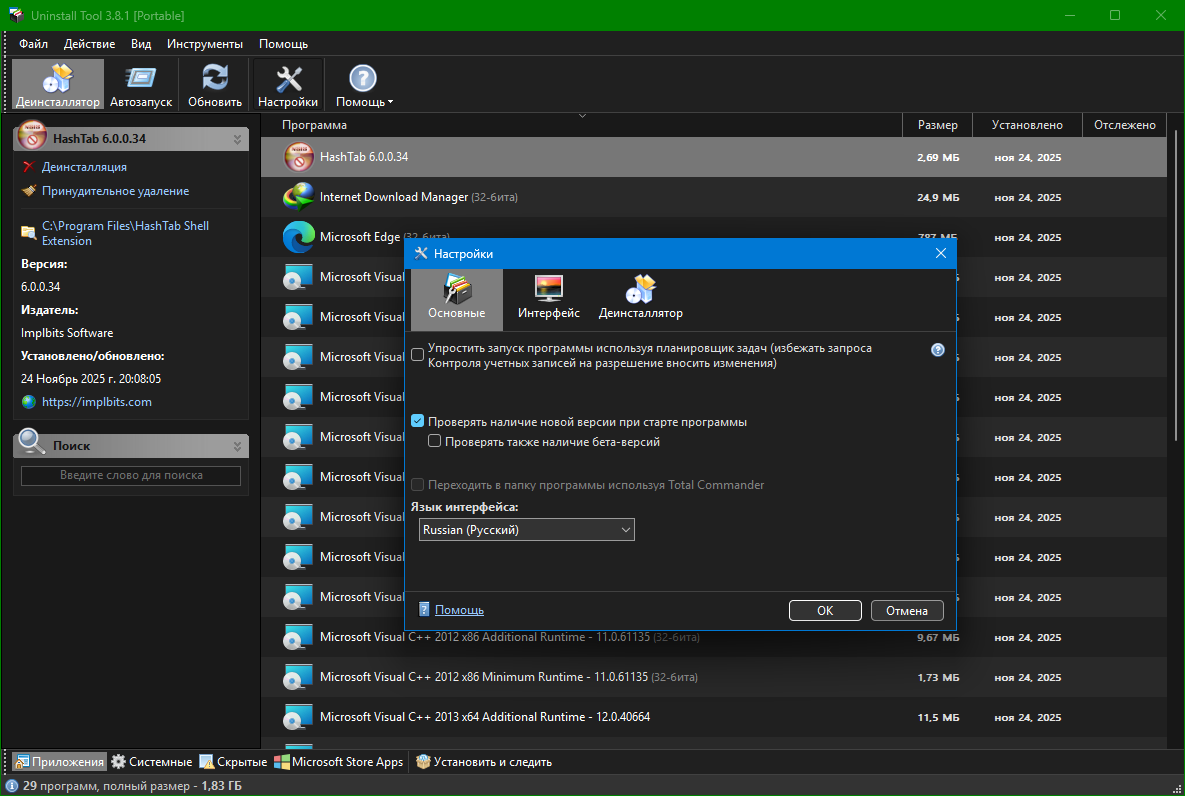This screenshot has height=796, width=1185.
Task: Open the interface language dropdown
Action: pos(527,530)
